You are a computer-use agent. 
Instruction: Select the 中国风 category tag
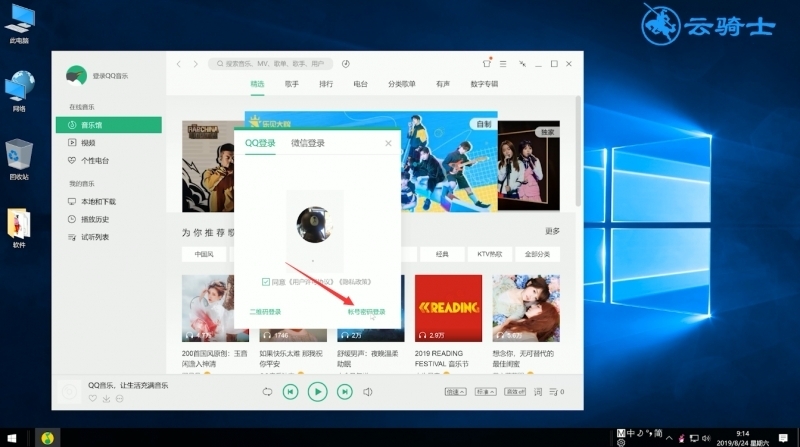coord(204,254)
